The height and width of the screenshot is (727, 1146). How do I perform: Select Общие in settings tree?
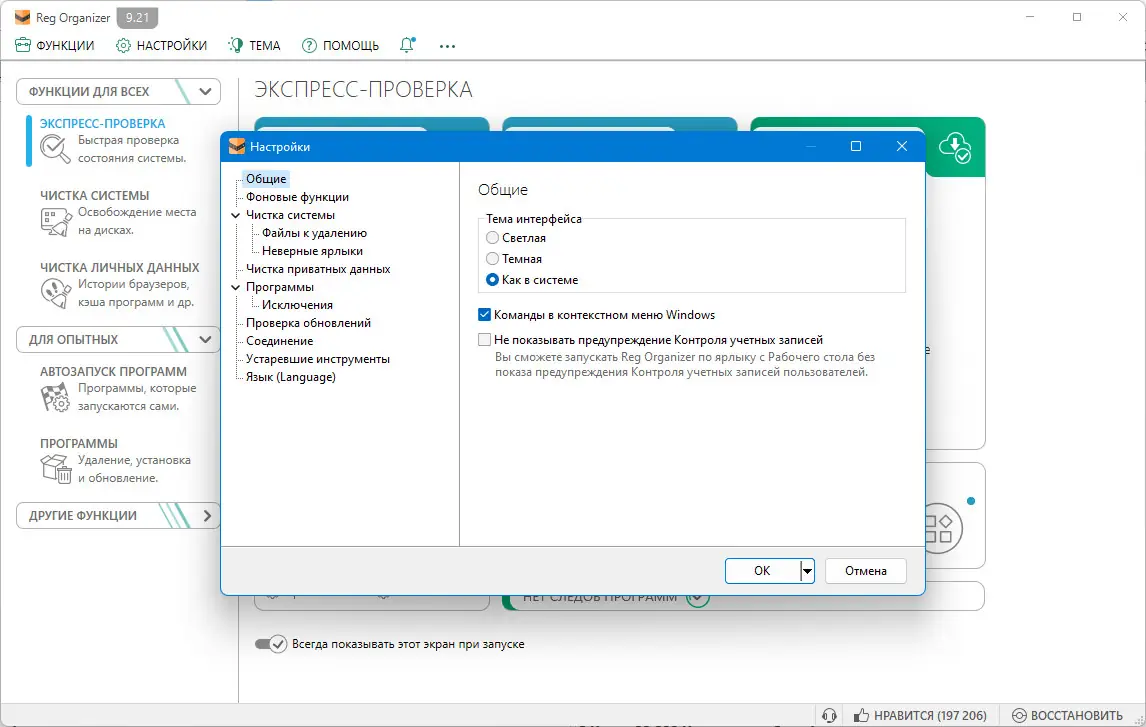pos(266,179)
